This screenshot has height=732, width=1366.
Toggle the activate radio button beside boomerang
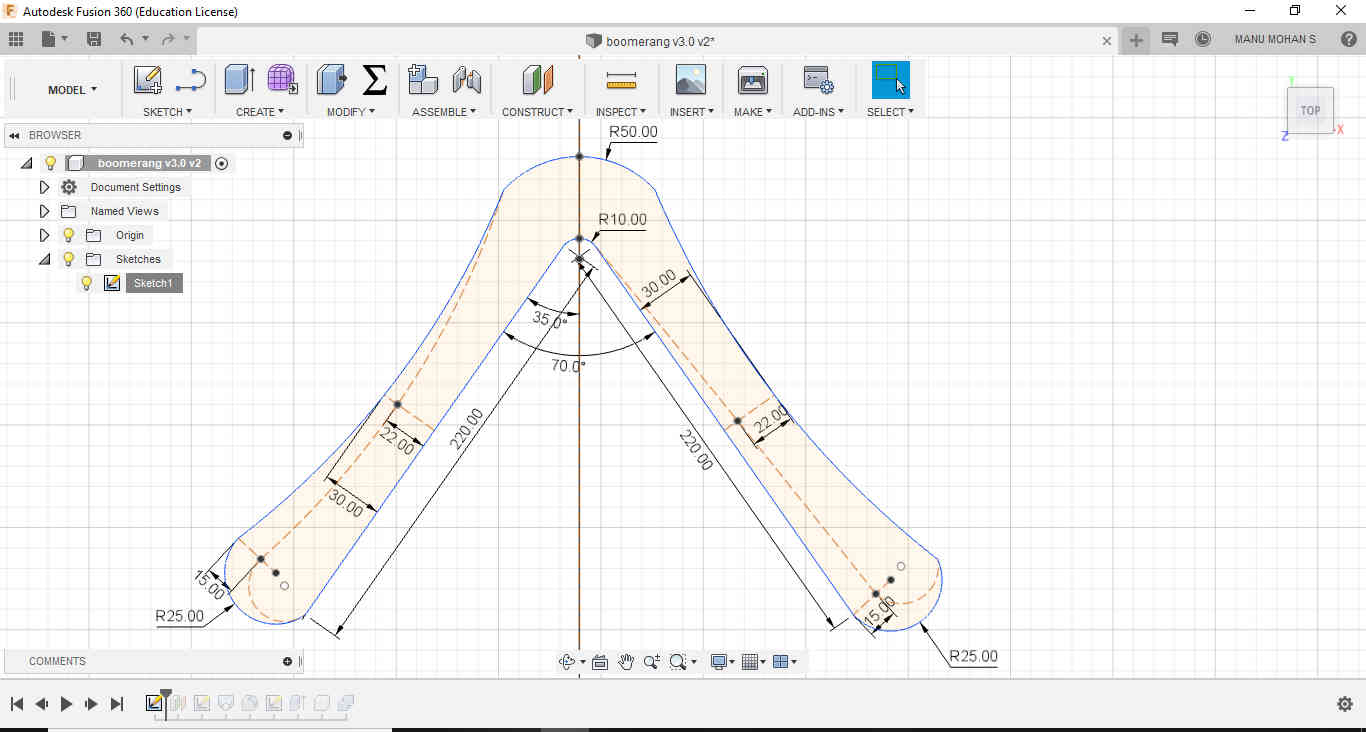221,163
